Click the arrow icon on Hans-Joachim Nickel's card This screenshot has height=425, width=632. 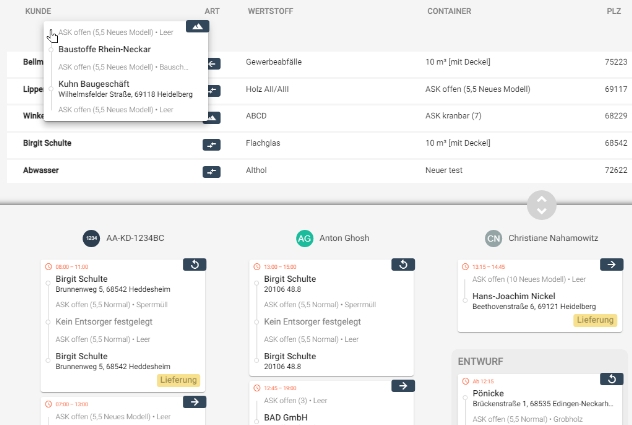pos(611,265)
